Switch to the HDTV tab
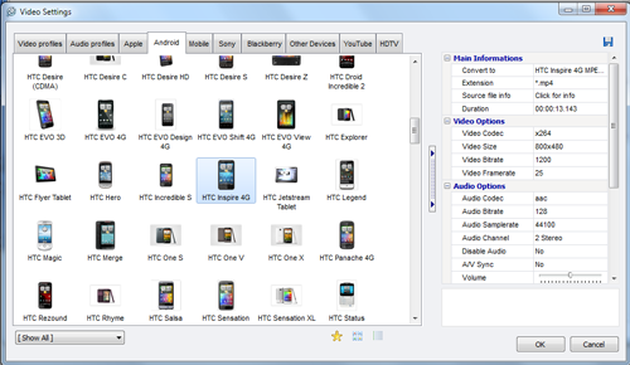This screenshot has height=365, width=630. 389,43
